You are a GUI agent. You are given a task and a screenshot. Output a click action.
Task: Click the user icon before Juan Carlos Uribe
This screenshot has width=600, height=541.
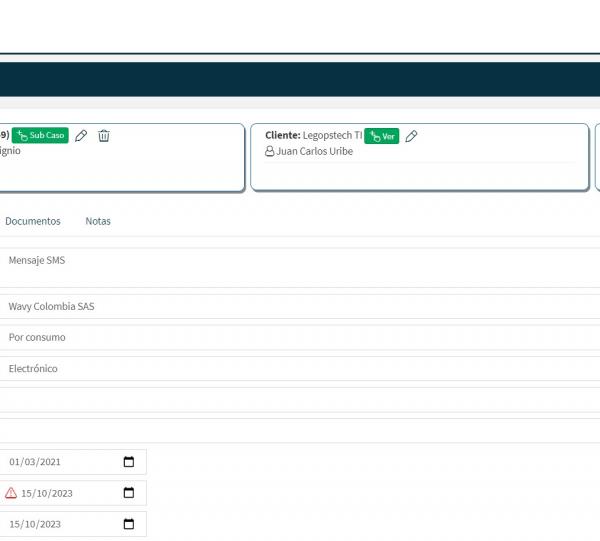click(269, 152)
